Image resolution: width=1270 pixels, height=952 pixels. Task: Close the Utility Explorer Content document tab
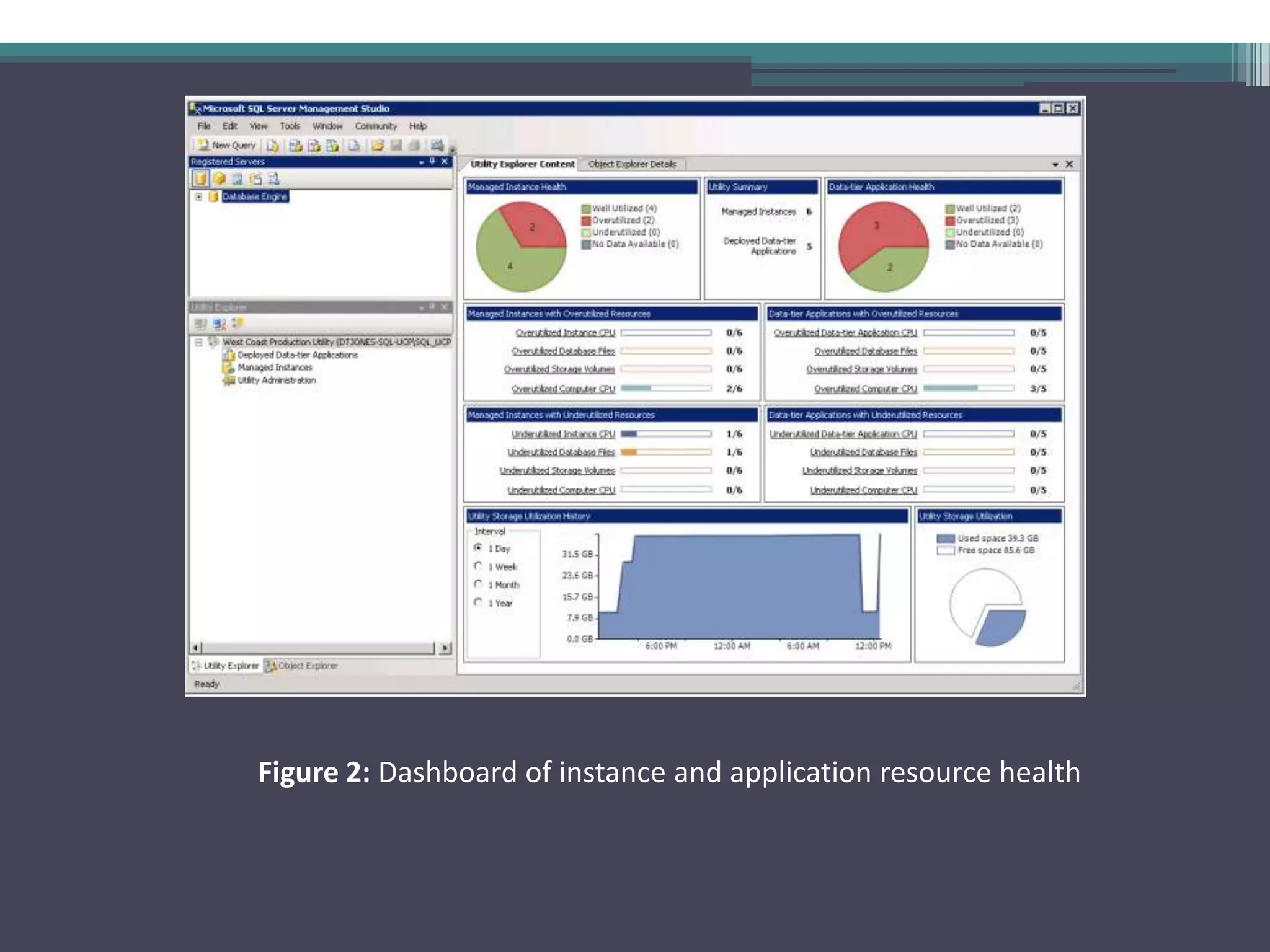(x=1069, y=164)
